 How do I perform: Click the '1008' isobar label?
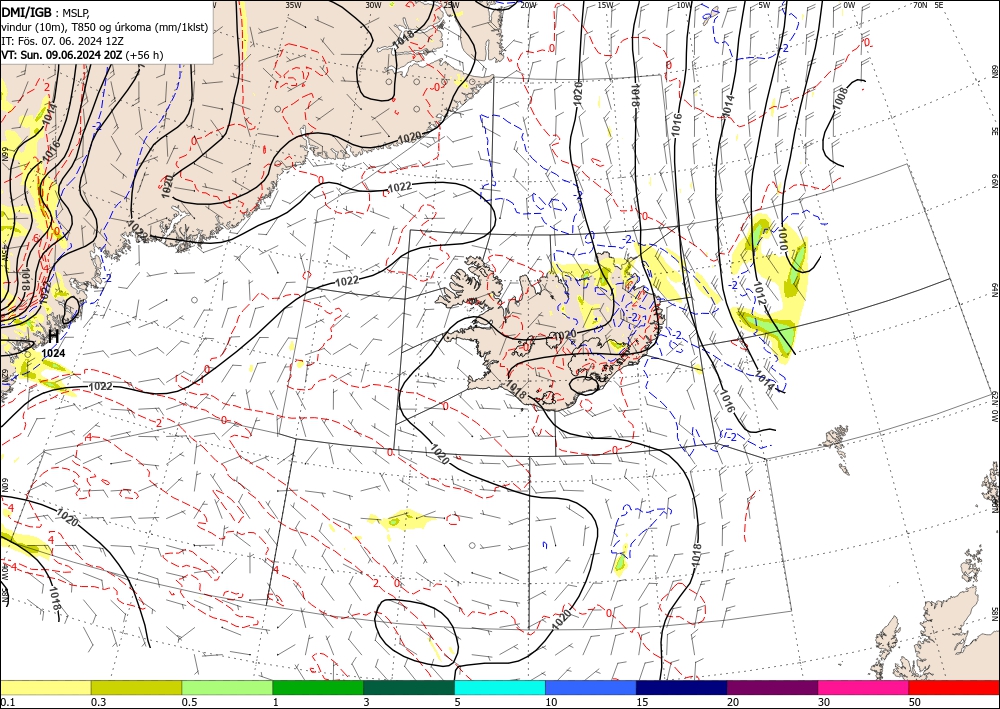click(841, 99)
